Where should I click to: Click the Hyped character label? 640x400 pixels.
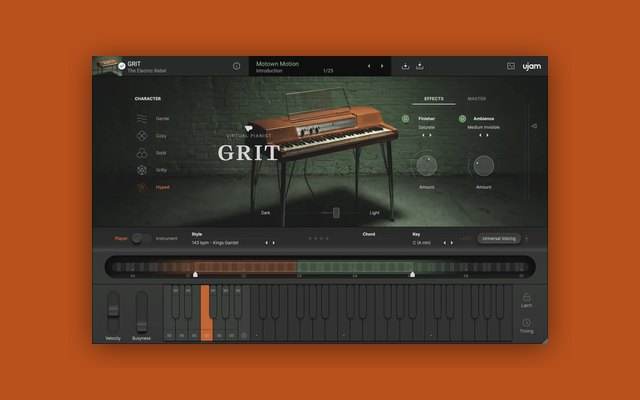coord(162,187)
